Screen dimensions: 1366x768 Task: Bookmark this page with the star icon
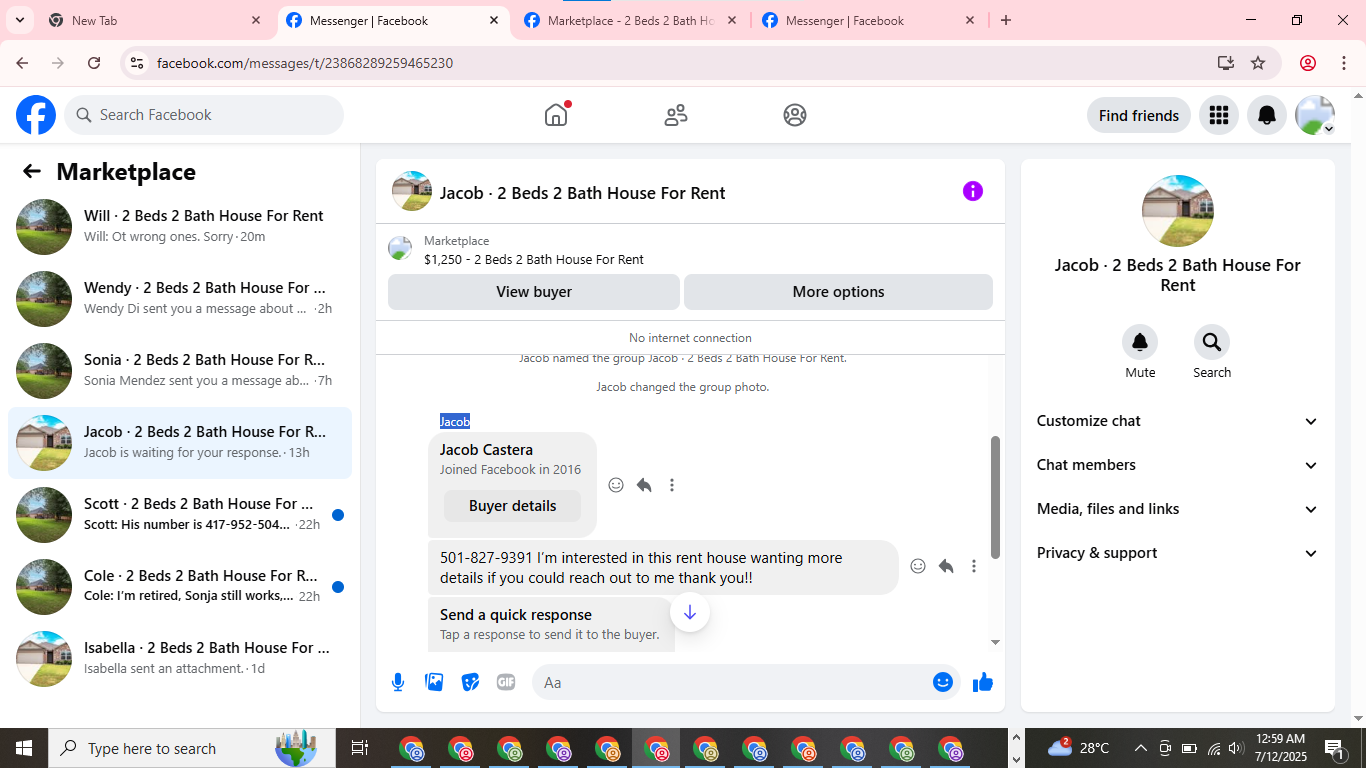coord(1258,63)
